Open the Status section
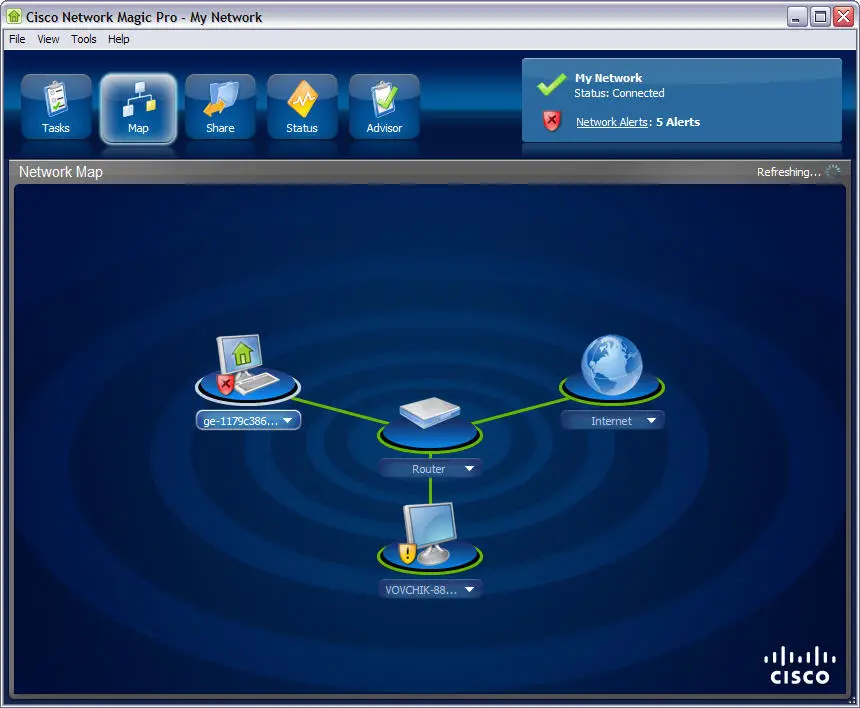 pyautogui.click(x=302, y=107)
